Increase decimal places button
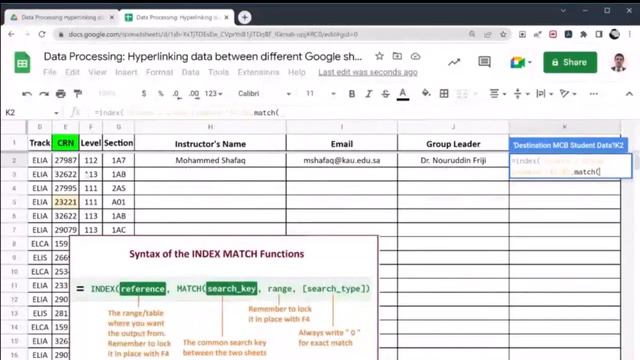 coord(194,94)
